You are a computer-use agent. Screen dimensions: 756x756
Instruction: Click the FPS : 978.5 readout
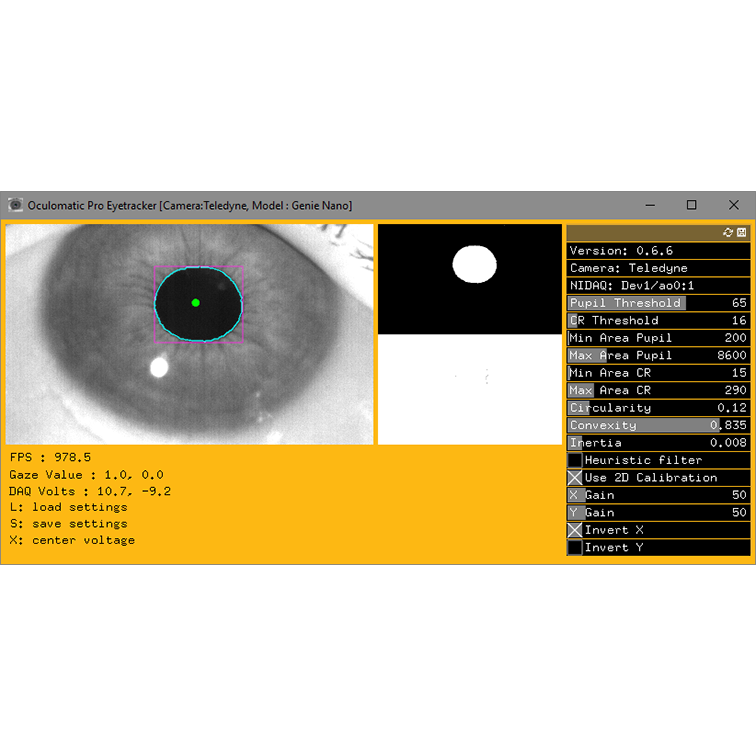(x=50, y=457)
